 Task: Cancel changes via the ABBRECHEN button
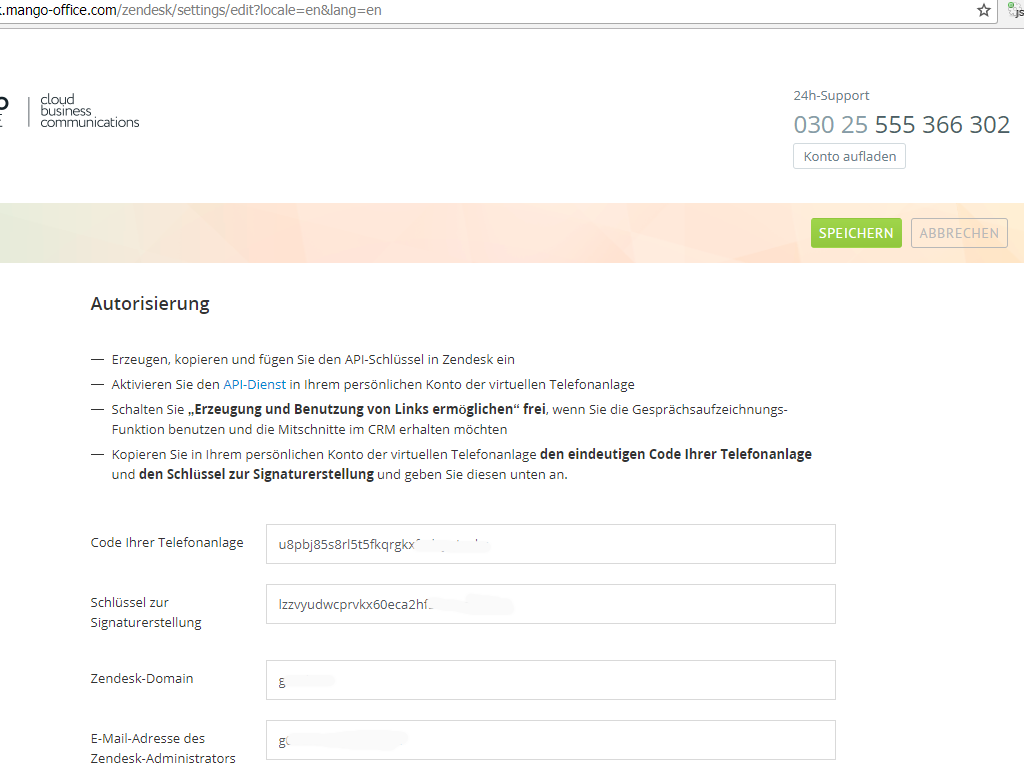(959, 233)
